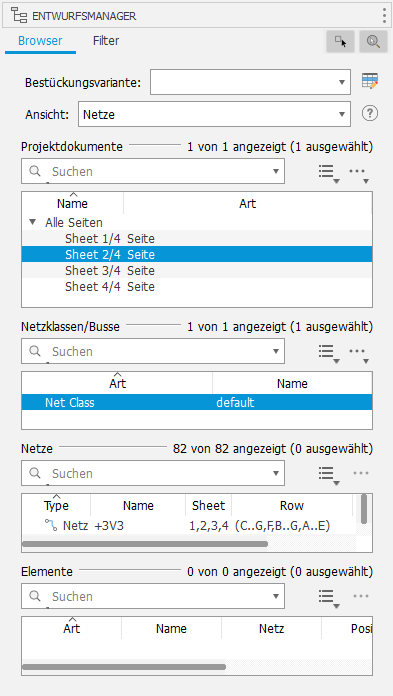Sort Projektdokumente by Art column header

tap(248, 203)
